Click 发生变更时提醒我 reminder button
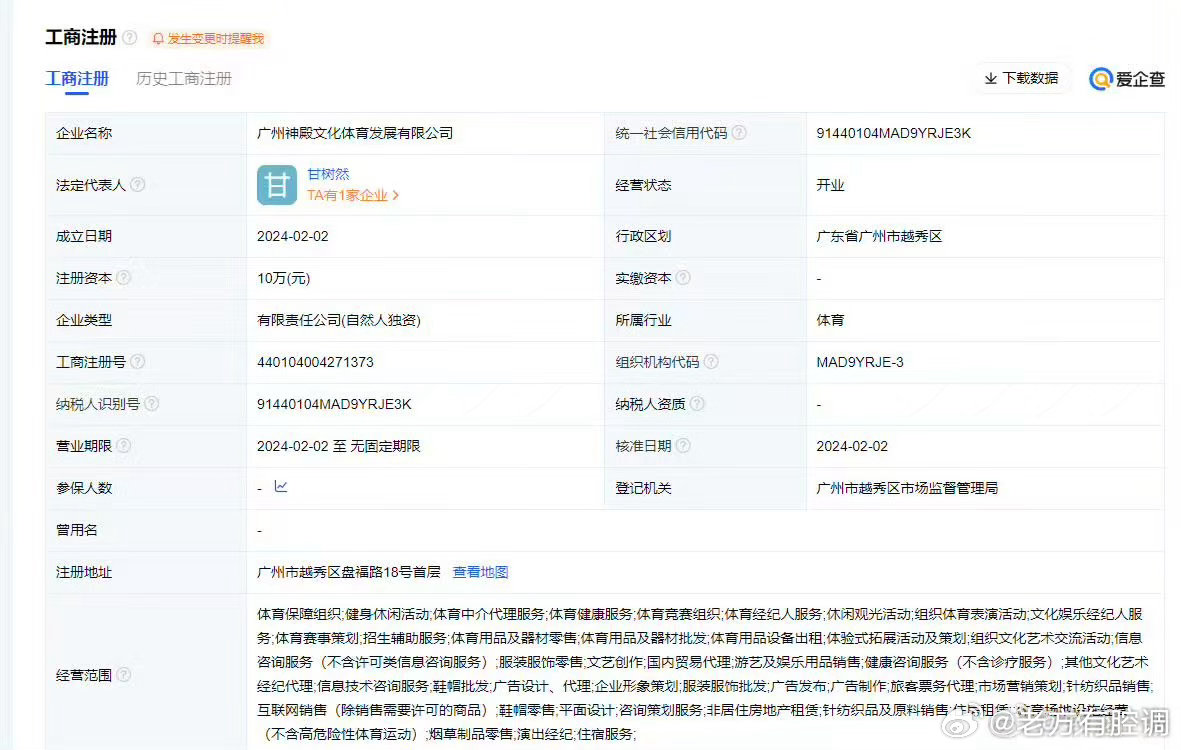This screenshot has height=750, width=1181. point(209,38)
